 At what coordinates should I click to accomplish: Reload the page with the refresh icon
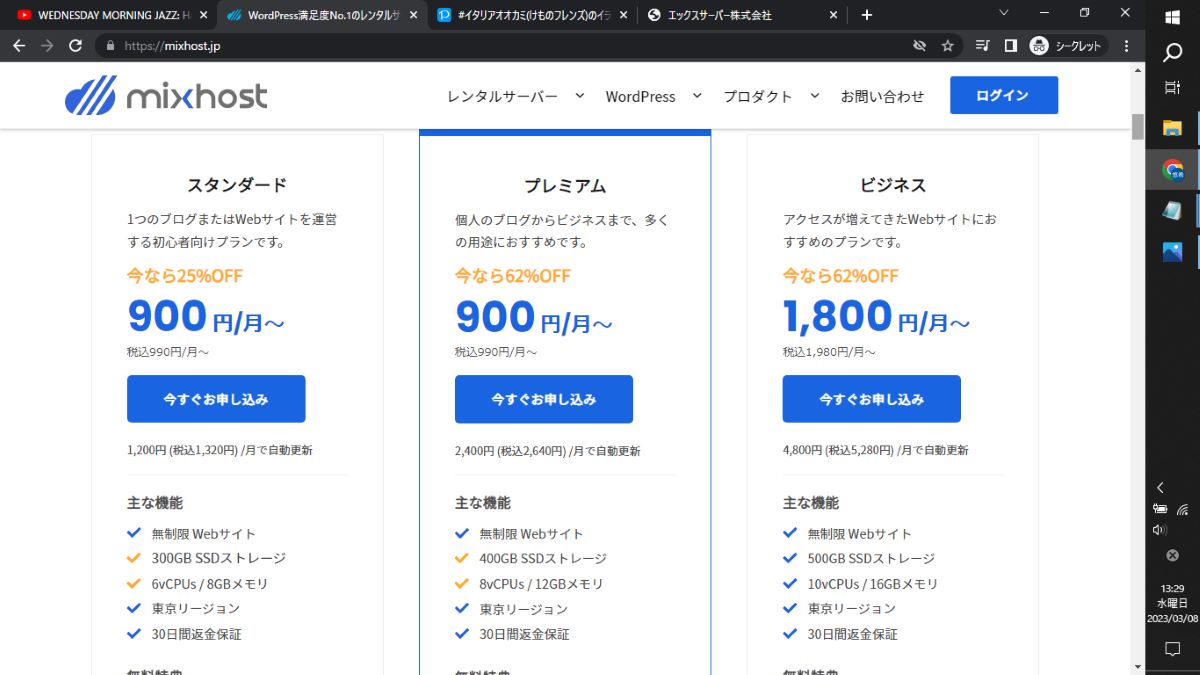click(75, 46)
